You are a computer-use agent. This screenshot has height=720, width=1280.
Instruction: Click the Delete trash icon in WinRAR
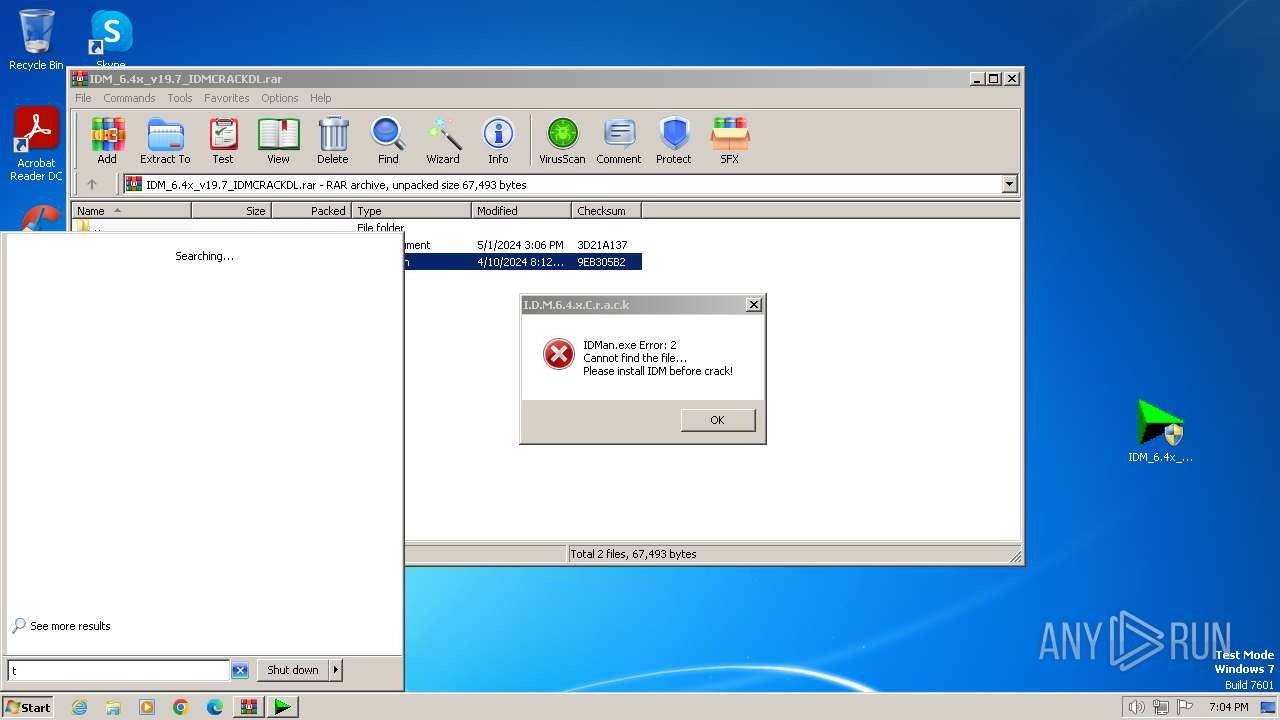333,140
